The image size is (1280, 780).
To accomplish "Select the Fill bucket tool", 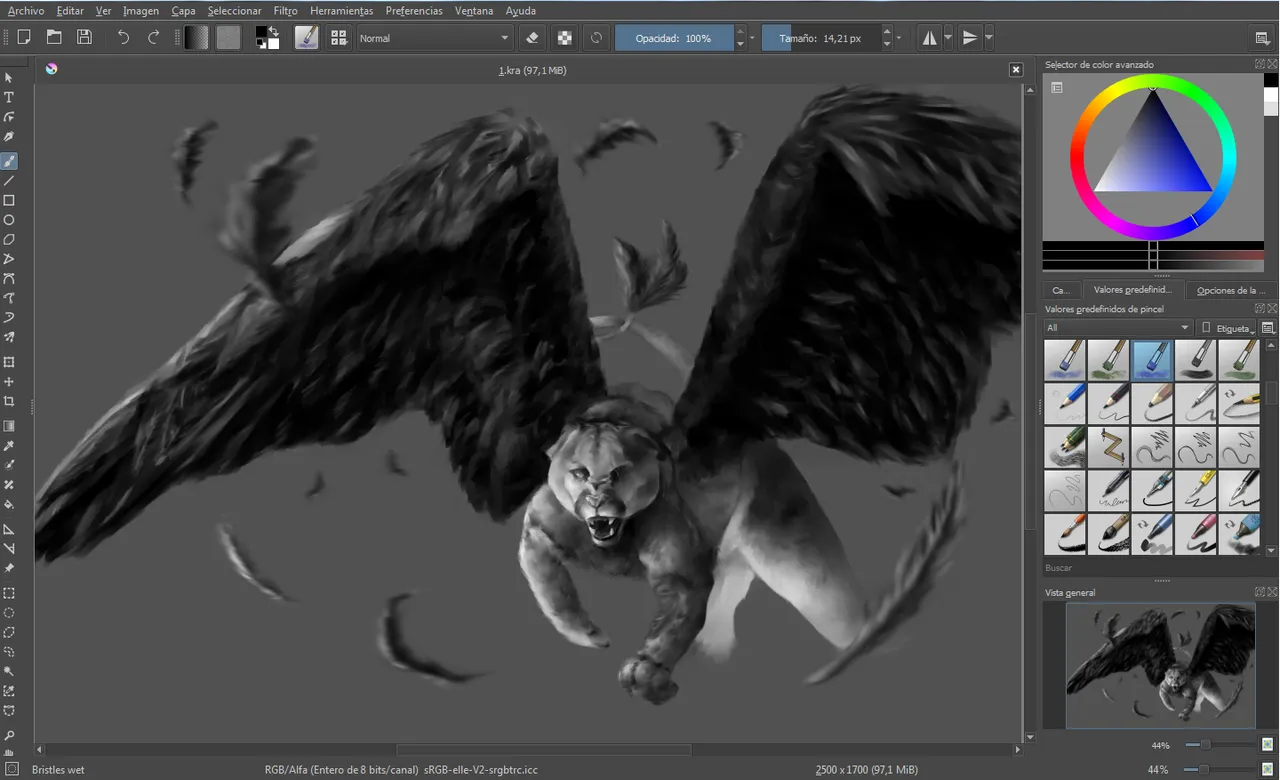I will click(x=9, y=505).
